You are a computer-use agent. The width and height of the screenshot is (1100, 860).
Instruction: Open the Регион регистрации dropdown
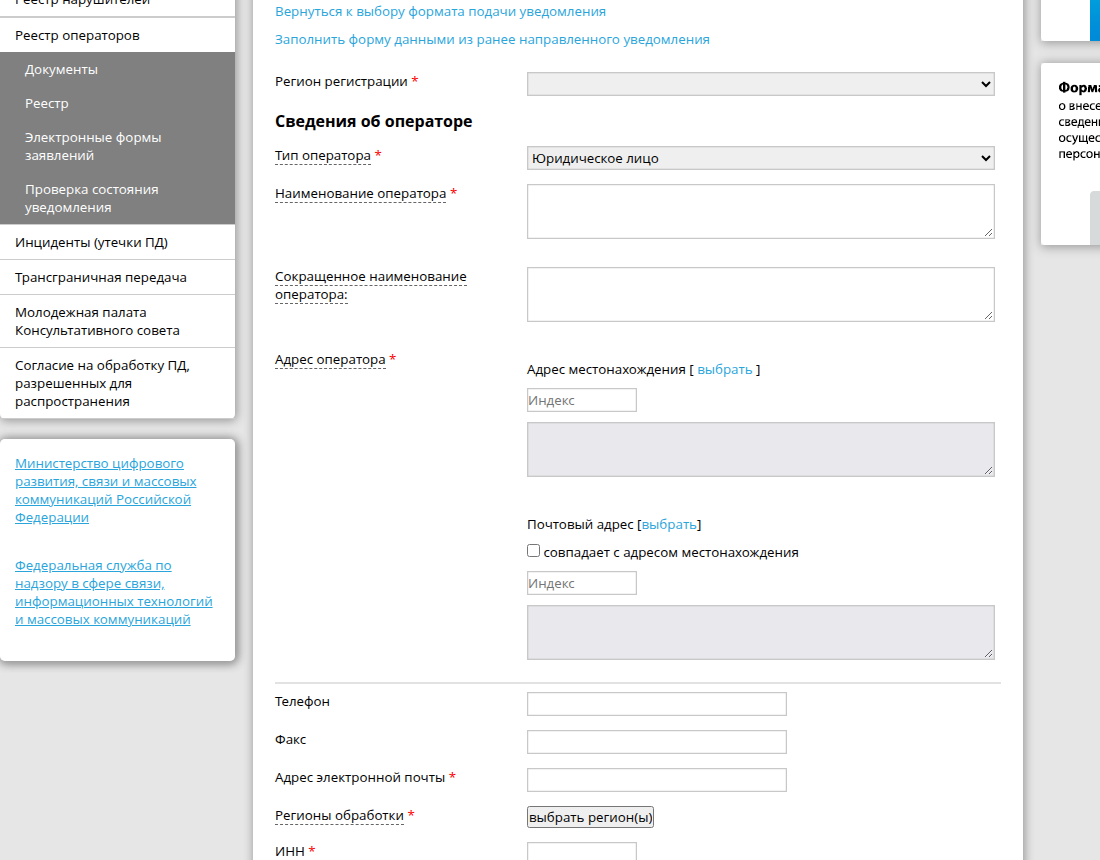760,84
